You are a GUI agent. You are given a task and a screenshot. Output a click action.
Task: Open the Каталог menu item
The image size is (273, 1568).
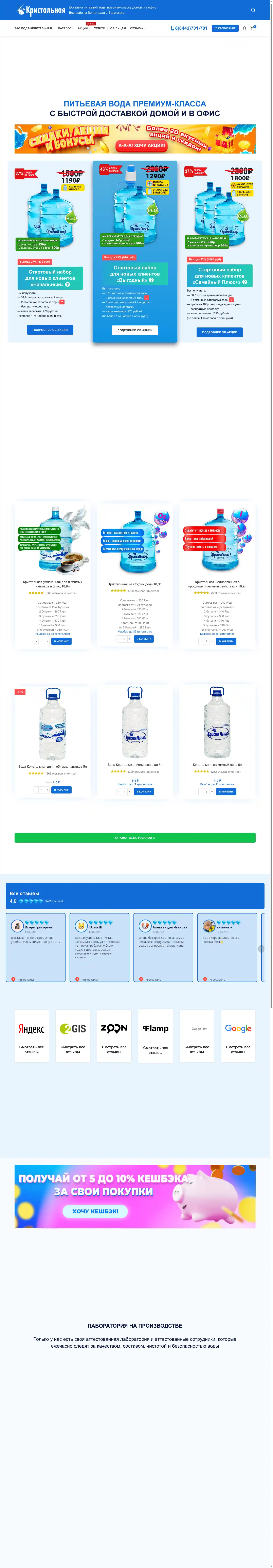[x=65, y=28]
